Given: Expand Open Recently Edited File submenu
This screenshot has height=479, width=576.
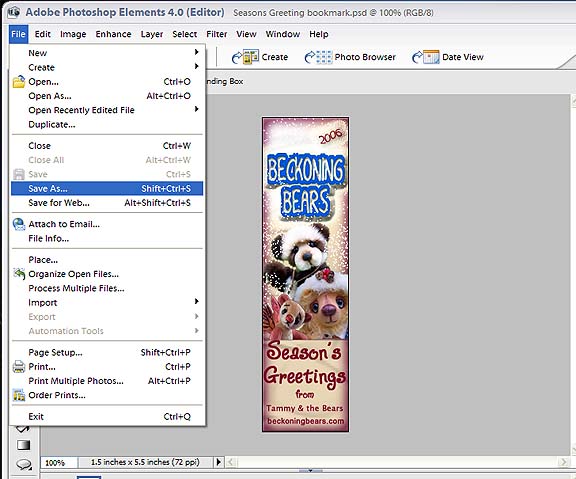Looking at the screenshot, I should click(107, 110).
